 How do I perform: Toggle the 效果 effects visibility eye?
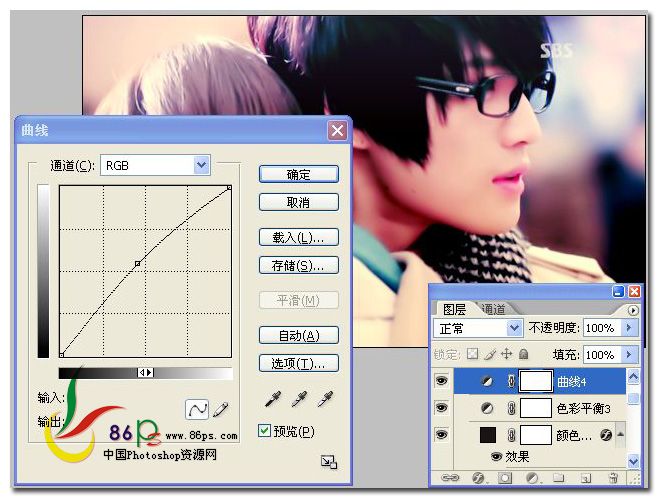click(x=497, y=456)
